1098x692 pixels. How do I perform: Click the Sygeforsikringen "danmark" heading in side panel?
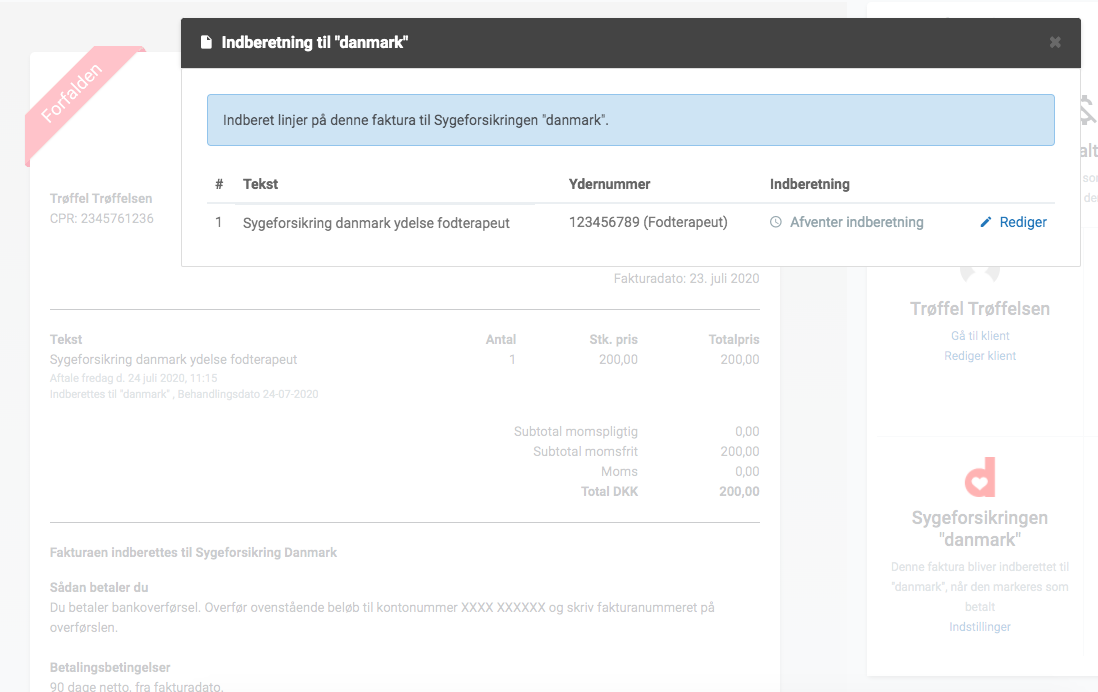pyautogui.click(x=980, y=529)
